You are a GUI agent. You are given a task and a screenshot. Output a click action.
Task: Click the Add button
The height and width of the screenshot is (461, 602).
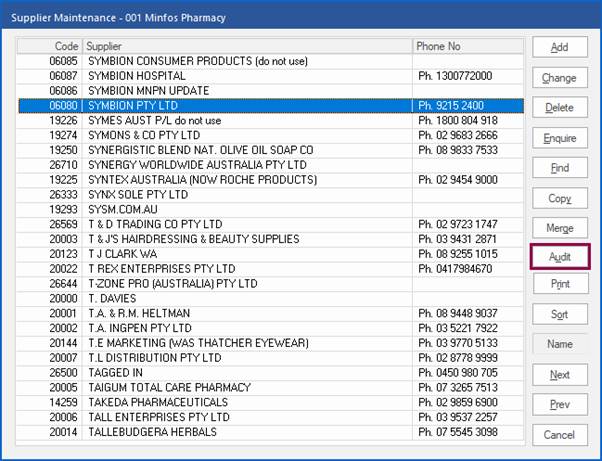point(560,47)
